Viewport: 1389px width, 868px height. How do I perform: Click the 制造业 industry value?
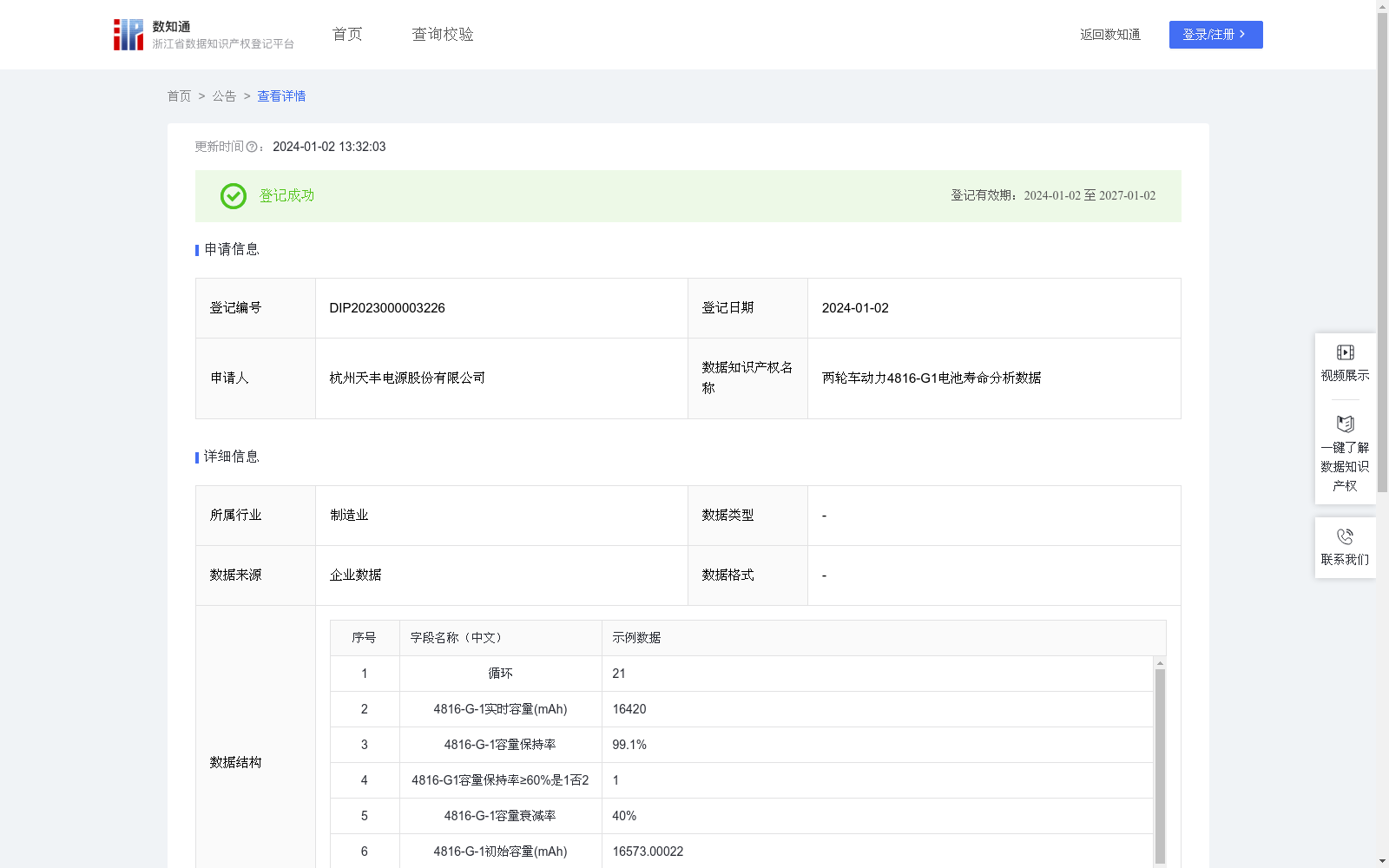pos(349,516)
